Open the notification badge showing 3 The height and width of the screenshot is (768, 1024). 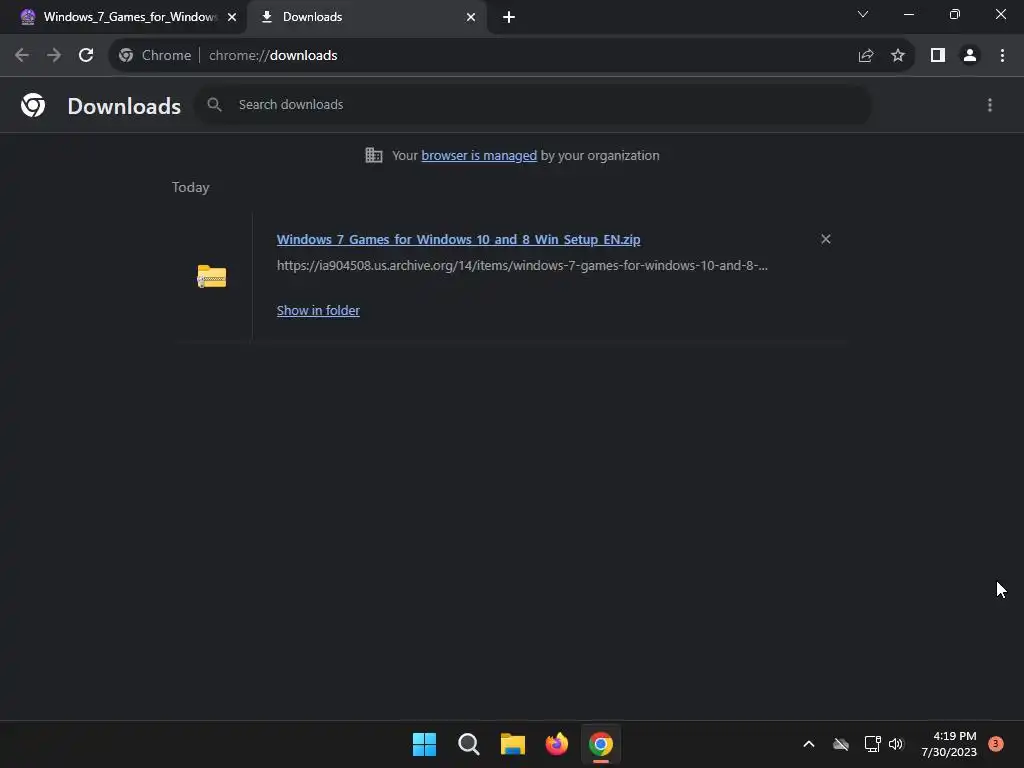coord(996,744)
